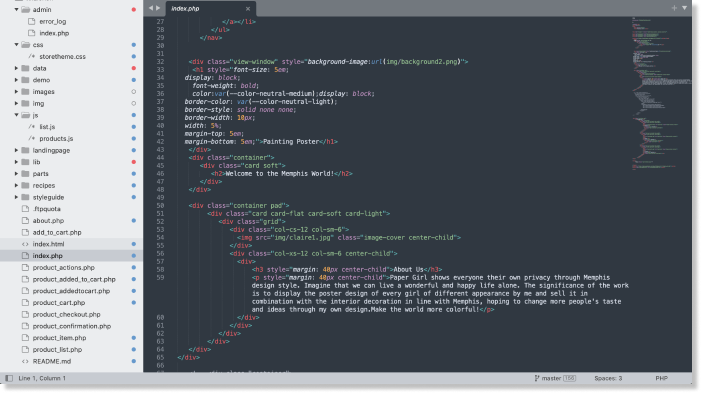Viewport: 701px width, 393px height.
Task: Click blue status dot beside storetheme.css
Action: tap(134, 56)
